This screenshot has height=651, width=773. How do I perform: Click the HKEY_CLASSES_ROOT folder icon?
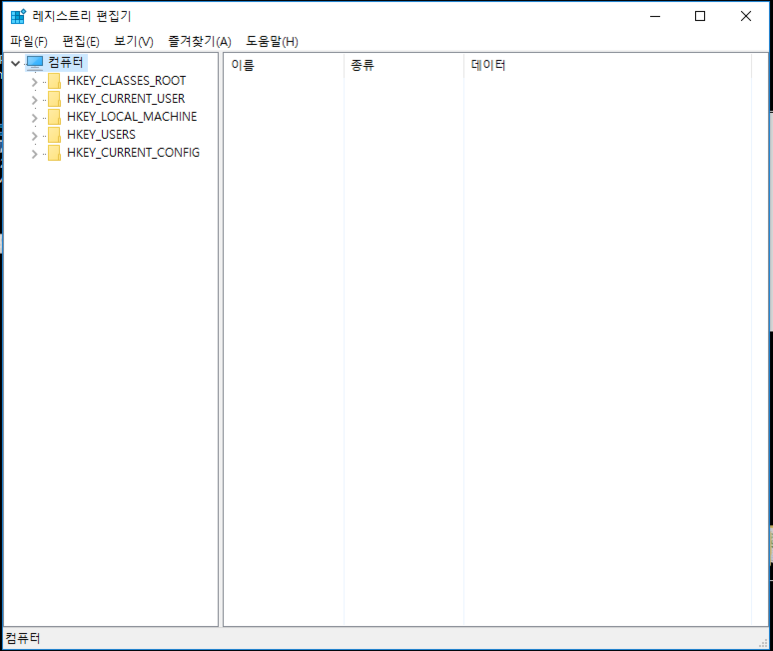[x=54, y=81]
